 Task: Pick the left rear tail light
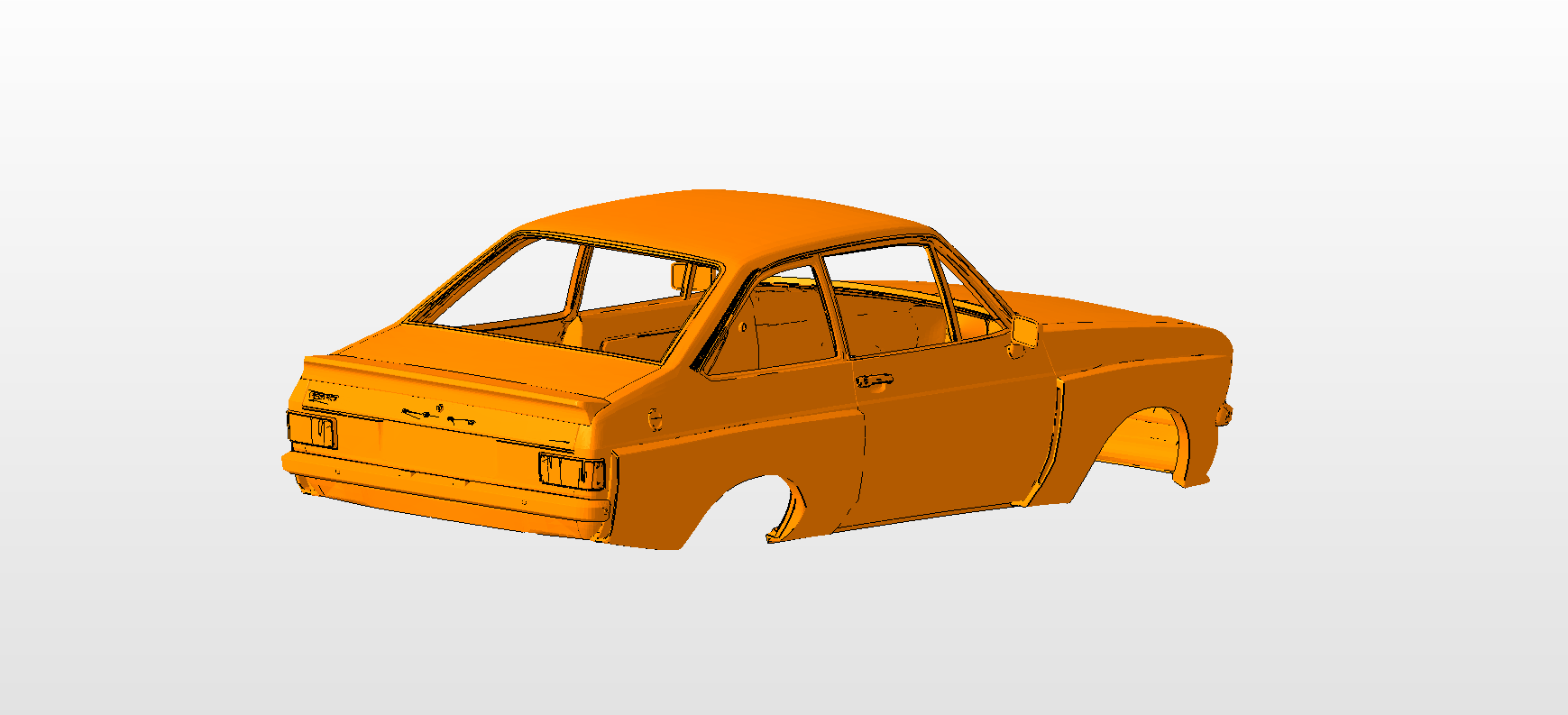click(x=313, y=430)
